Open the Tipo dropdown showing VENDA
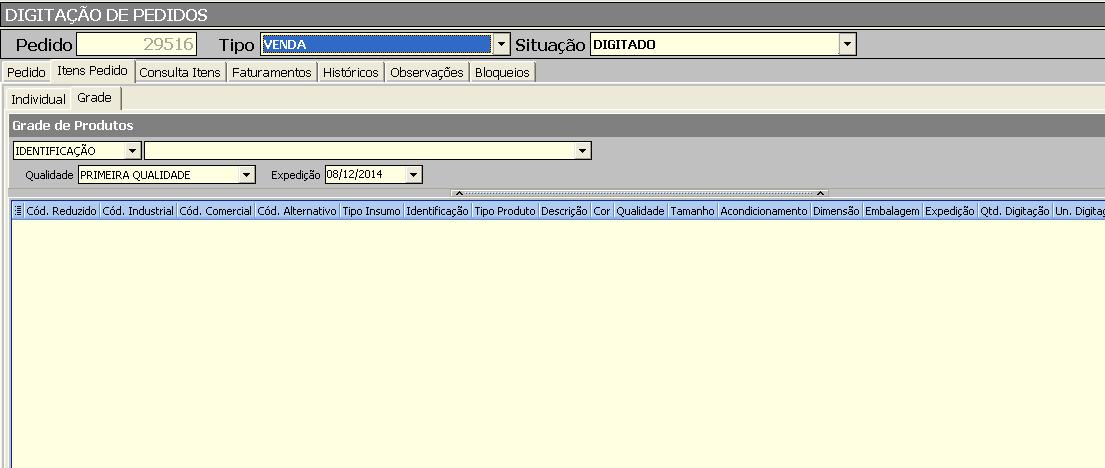This screenshot has height=468, width=1105. [x=501, y=44]
